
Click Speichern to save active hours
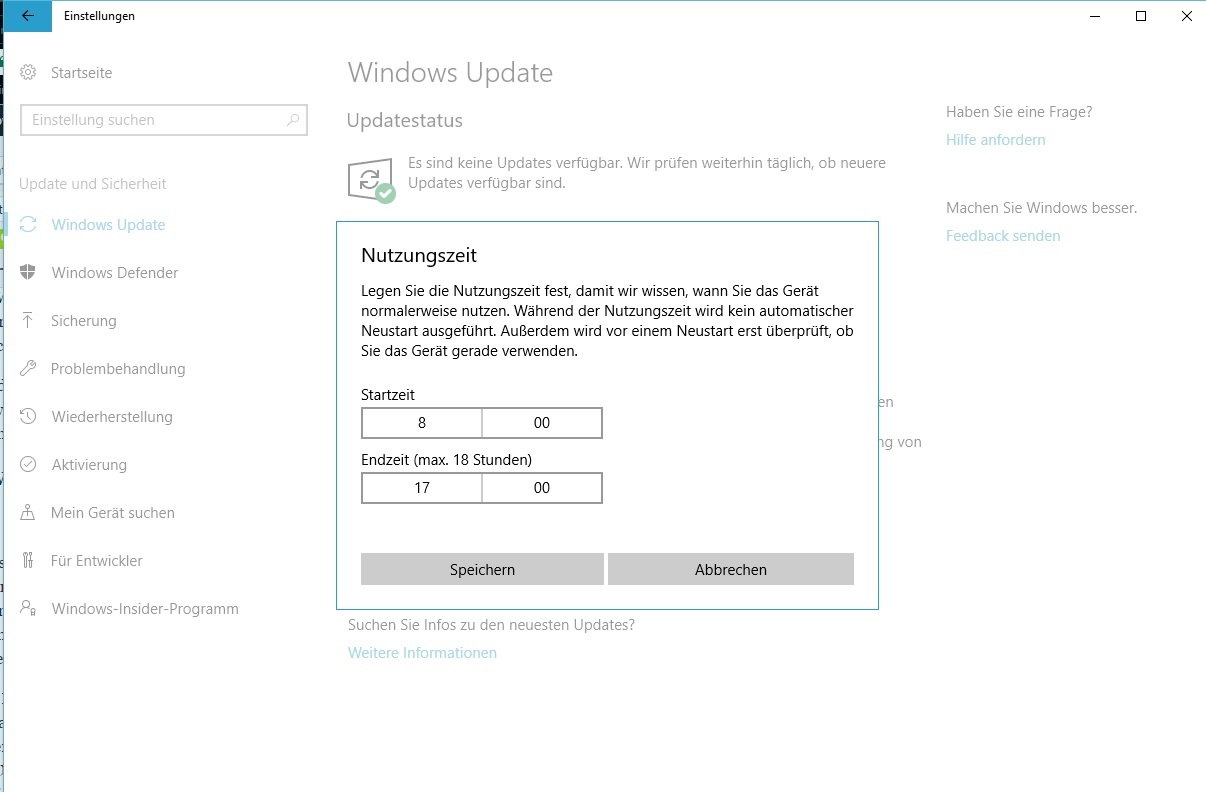pyautogui.click(x=482, y=569)
